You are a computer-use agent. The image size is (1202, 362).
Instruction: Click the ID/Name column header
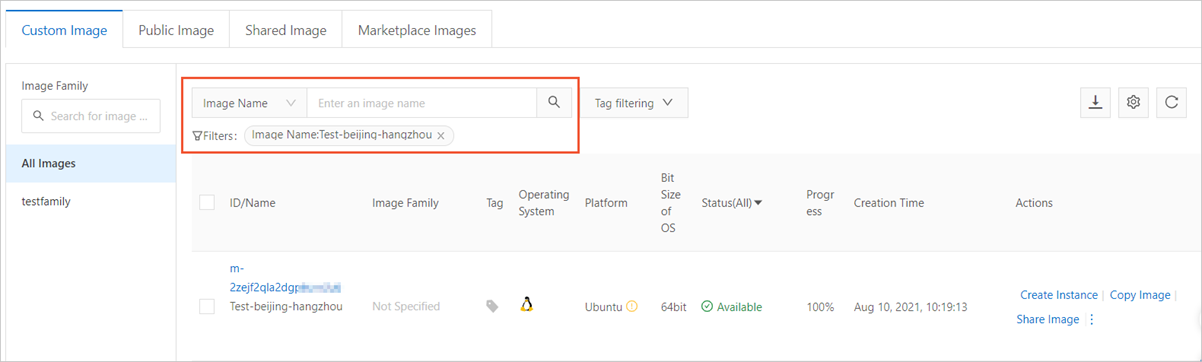coord(252,203)
